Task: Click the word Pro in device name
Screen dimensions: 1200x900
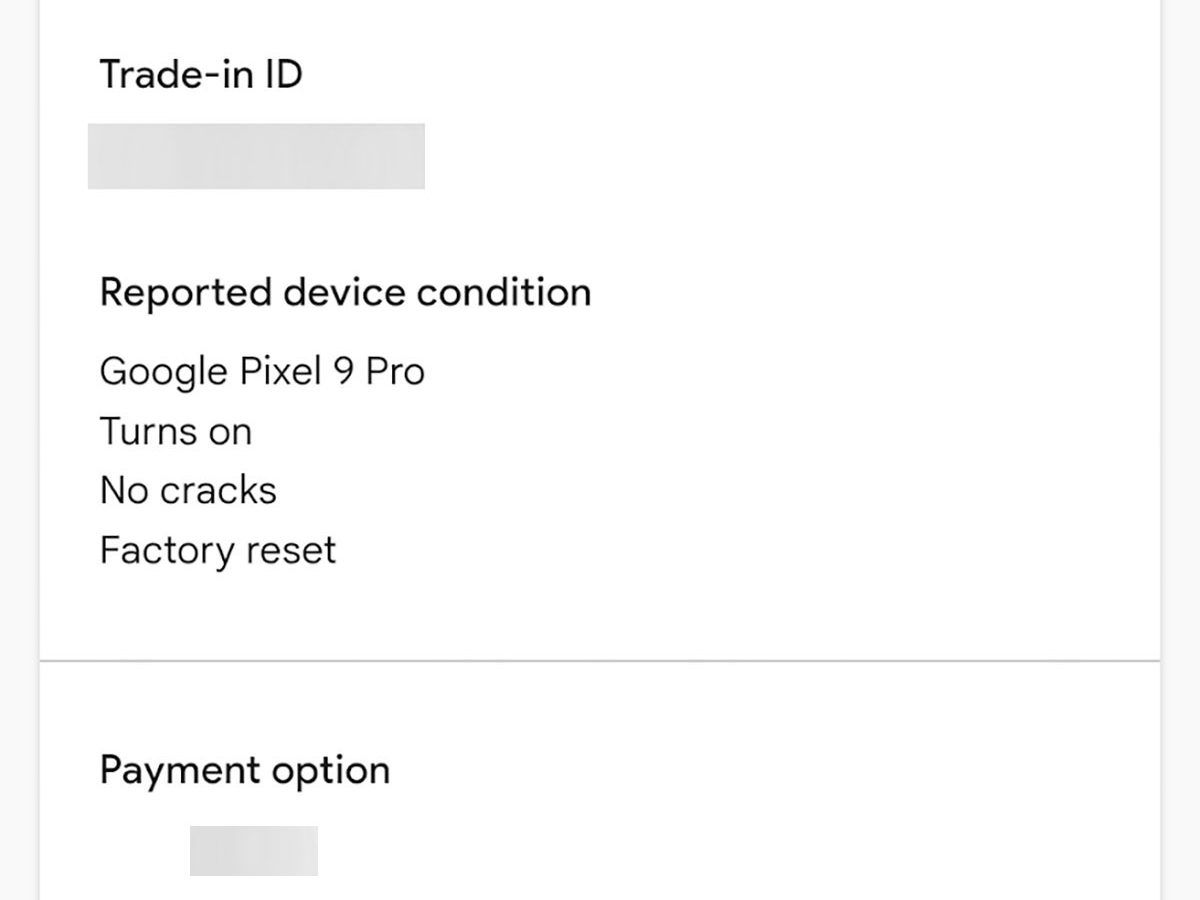Action: 395,372
